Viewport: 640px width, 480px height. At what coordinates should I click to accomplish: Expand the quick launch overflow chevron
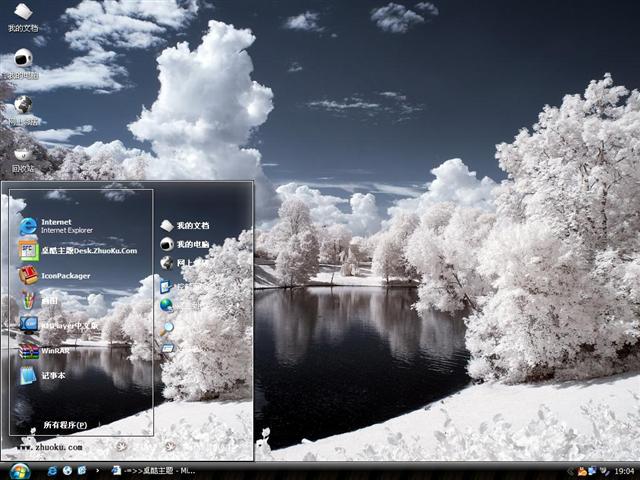97,470
